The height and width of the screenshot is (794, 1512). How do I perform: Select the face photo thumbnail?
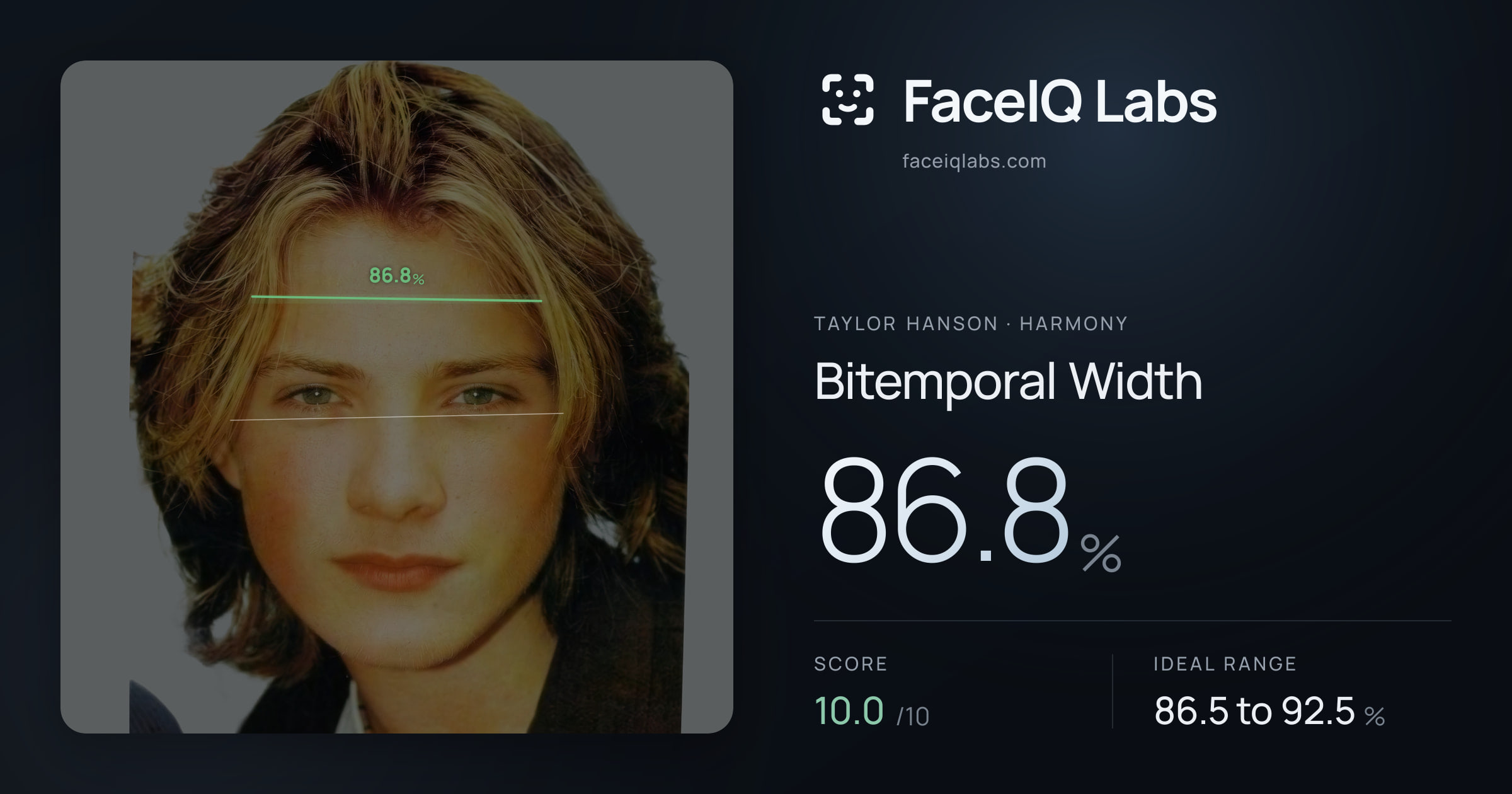click(x=397, y=397)
